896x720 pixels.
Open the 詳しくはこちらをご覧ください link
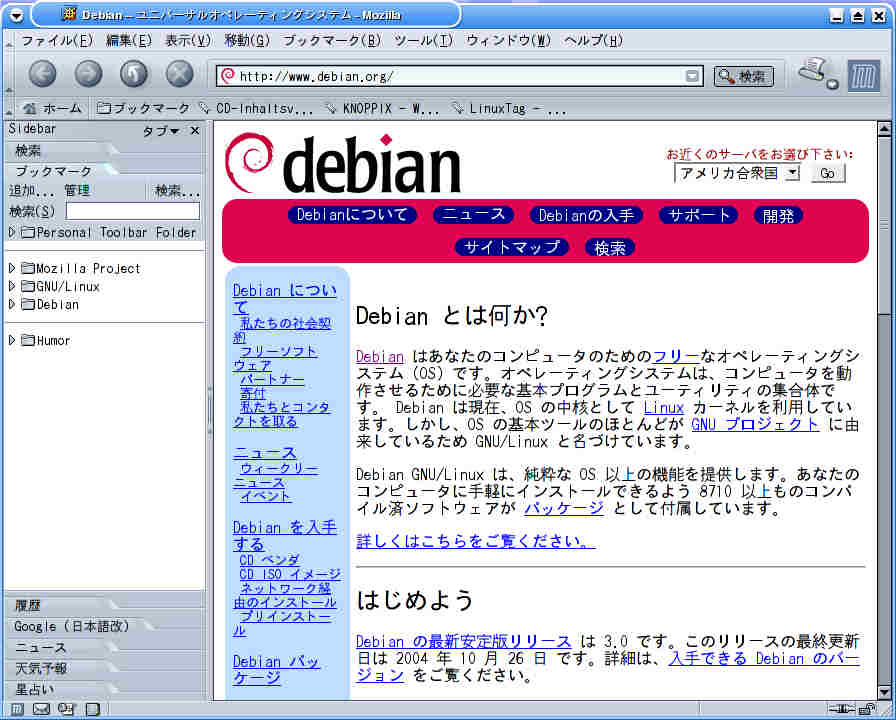475,541
